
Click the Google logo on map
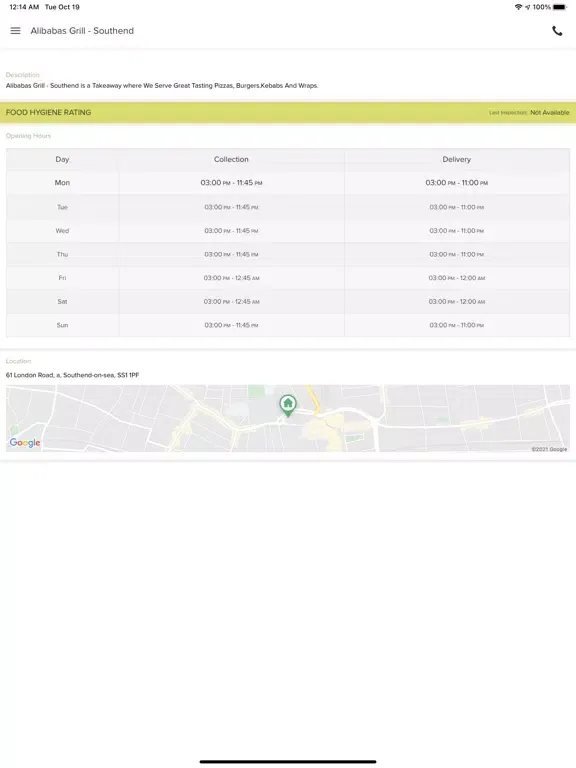(x=25, y=443)
